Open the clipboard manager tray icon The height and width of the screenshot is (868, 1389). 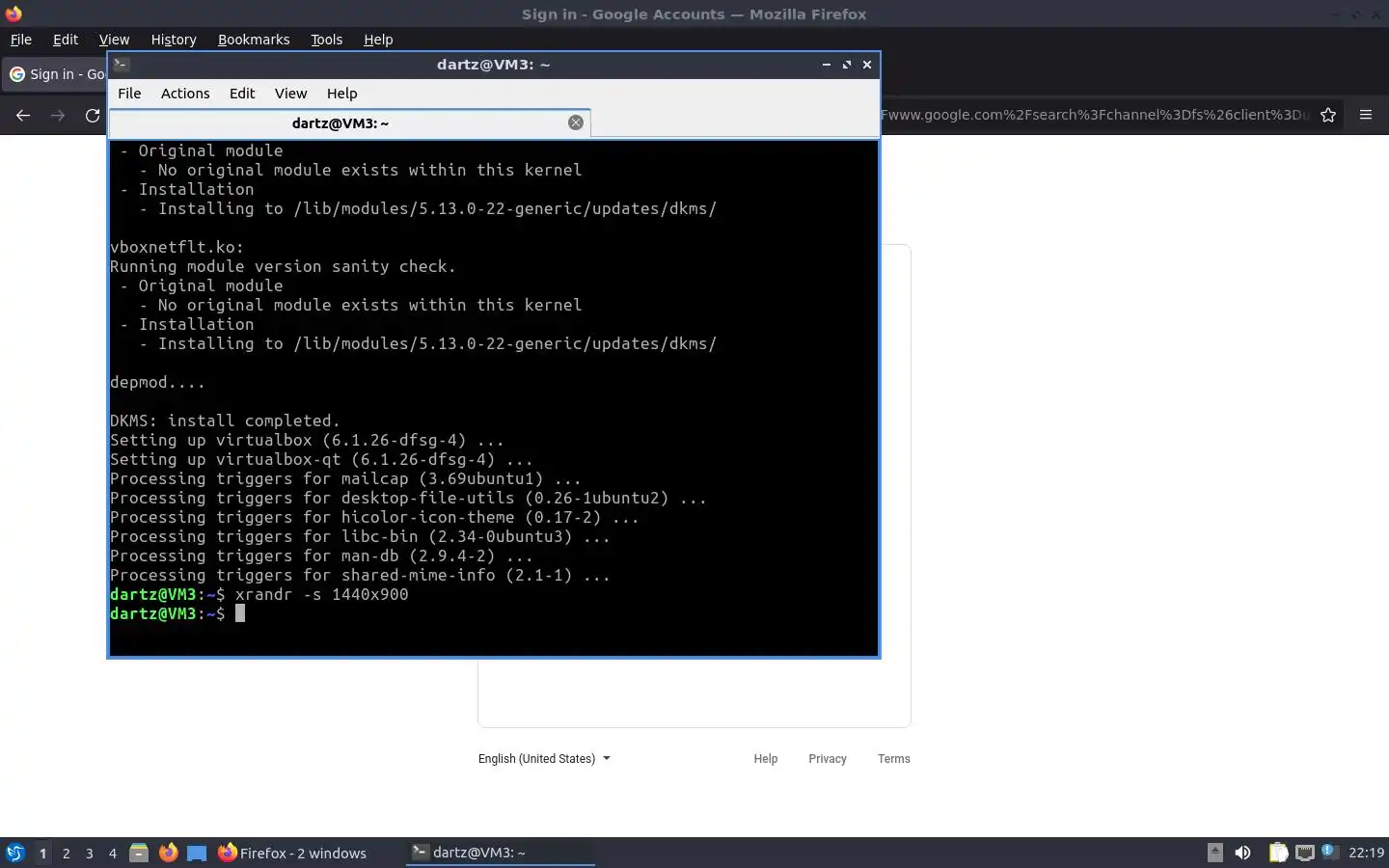click(1278, 853)
